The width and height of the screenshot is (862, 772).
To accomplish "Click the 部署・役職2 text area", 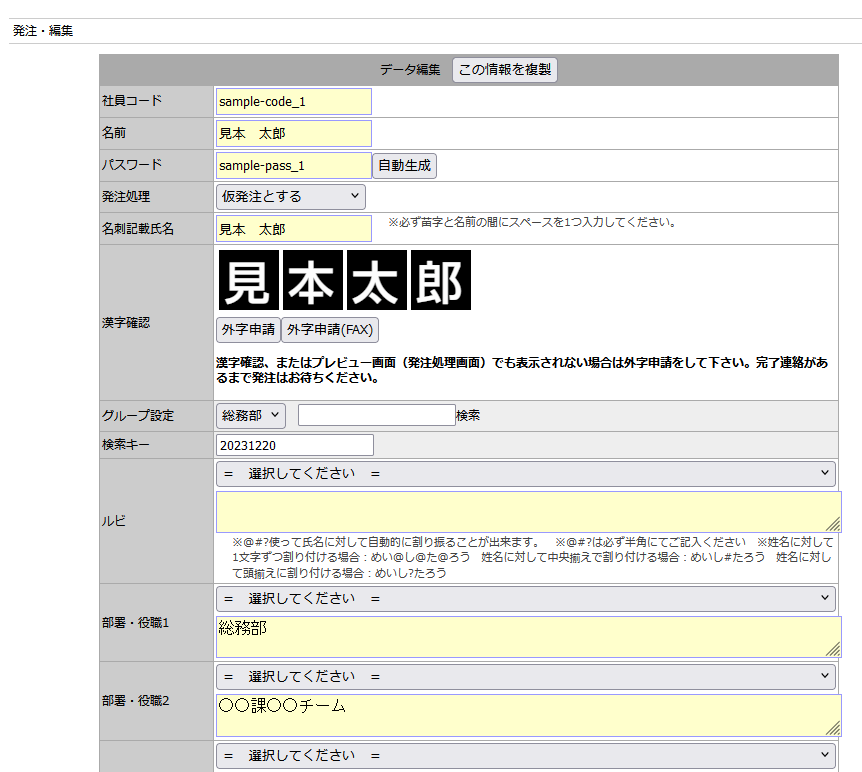I will coord(527,715).
